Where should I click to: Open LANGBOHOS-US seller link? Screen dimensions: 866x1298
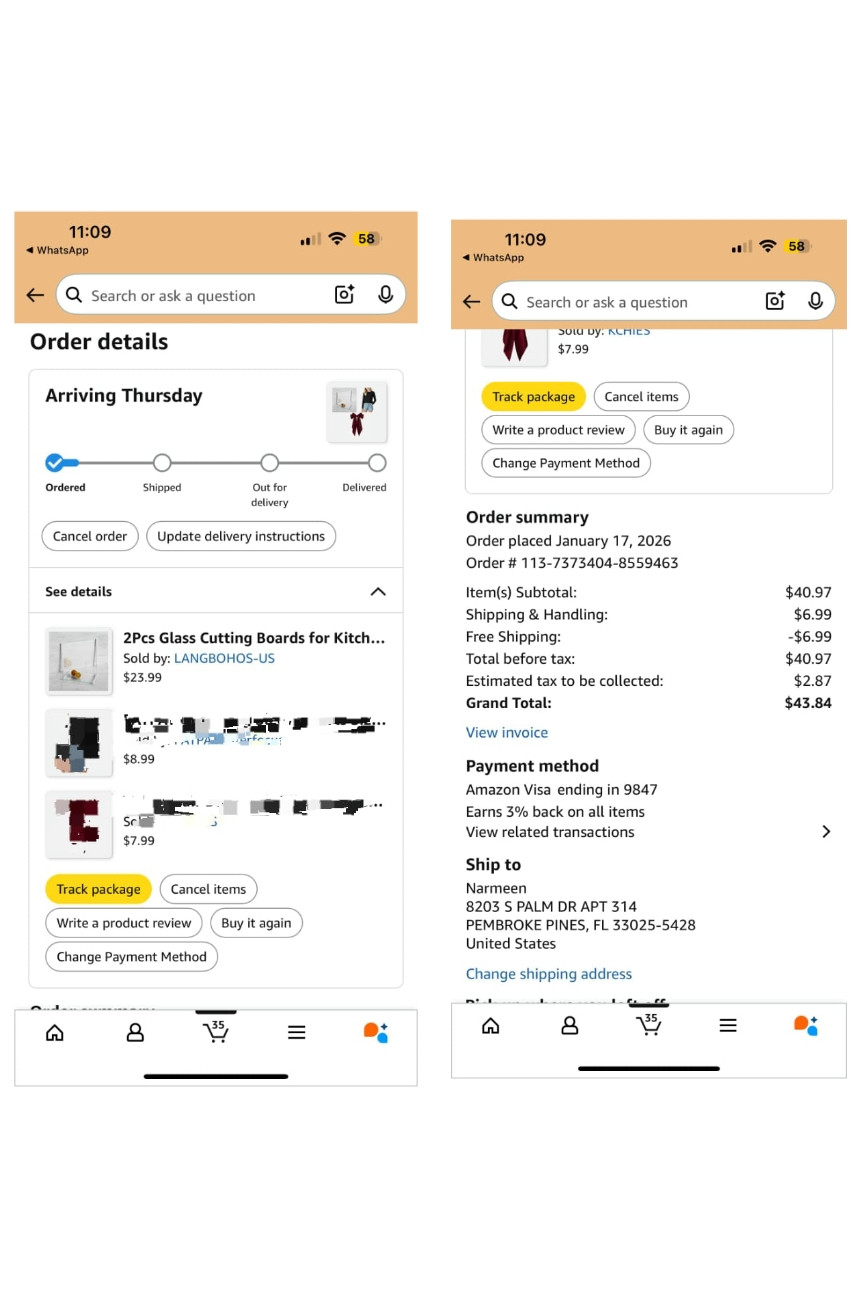click(x=224, y=658)
